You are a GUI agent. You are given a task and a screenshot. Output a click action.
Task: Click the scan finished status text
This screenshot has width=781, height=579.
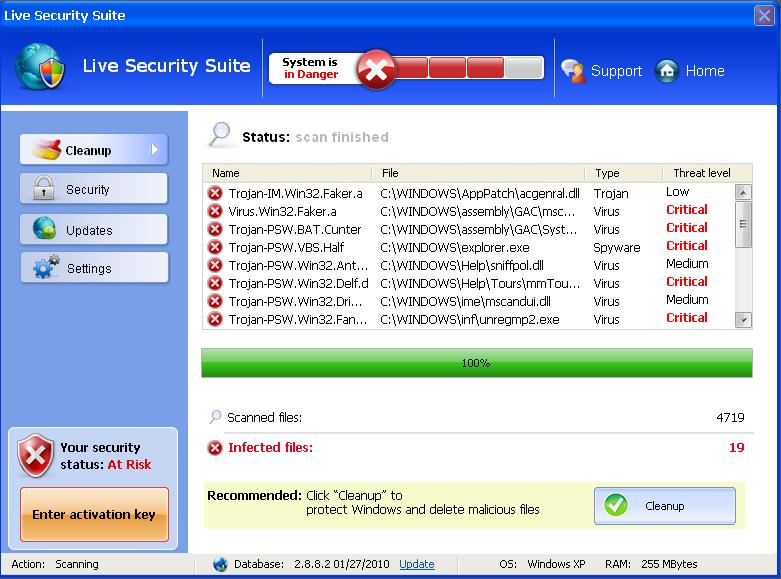342,137
